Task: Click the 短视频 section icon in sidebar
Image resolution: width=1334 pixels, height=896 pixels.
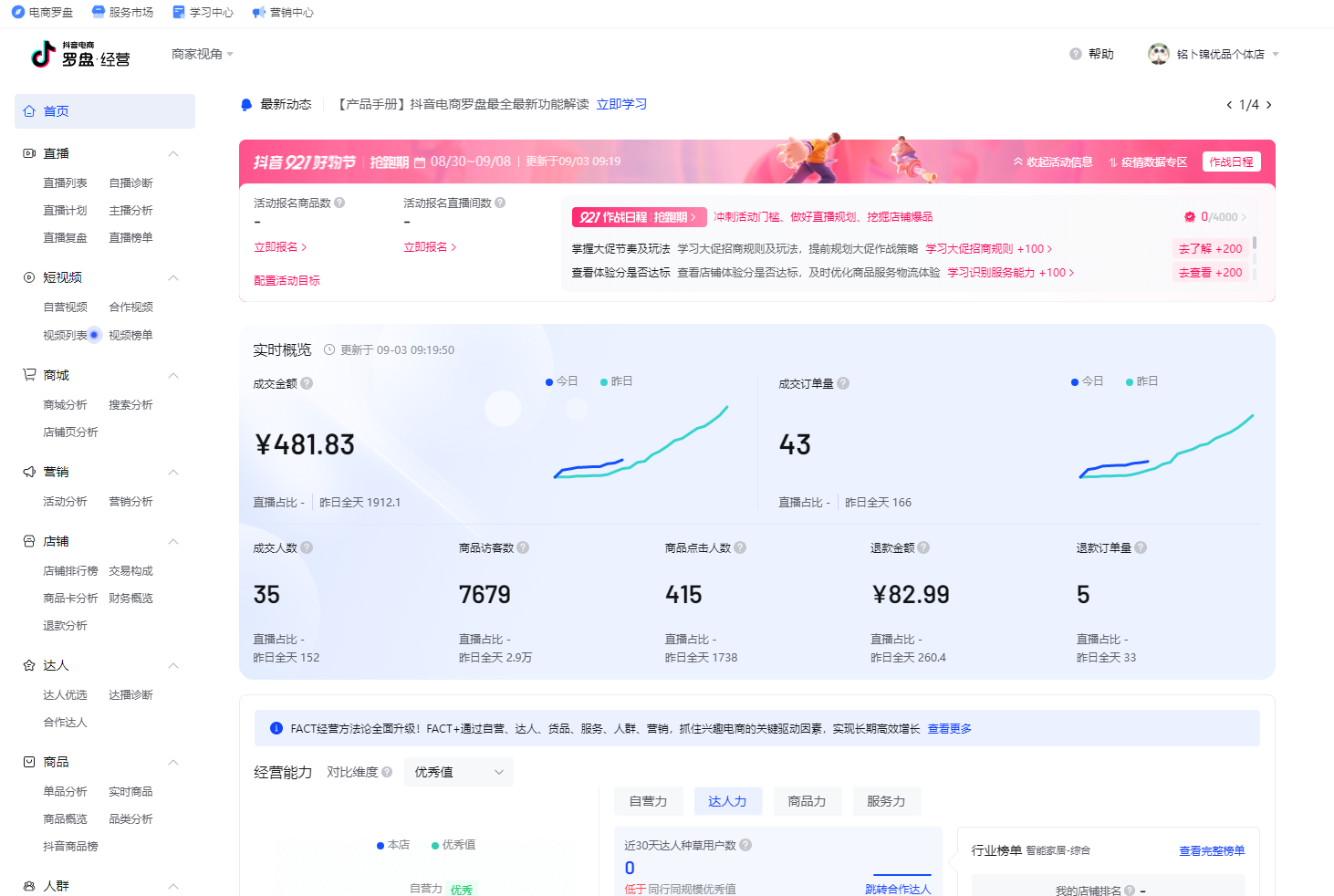Action: (x=29, y=277)
